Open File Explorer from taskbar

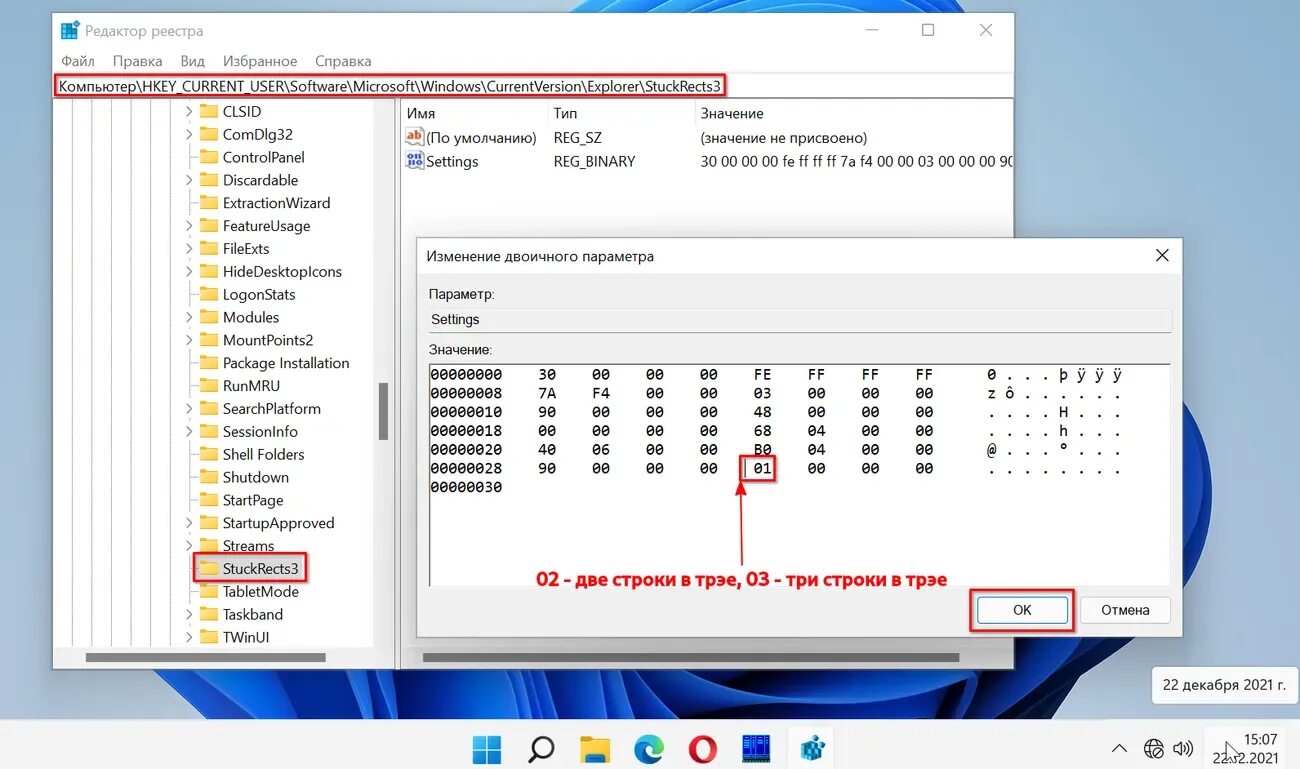(595, 748)
